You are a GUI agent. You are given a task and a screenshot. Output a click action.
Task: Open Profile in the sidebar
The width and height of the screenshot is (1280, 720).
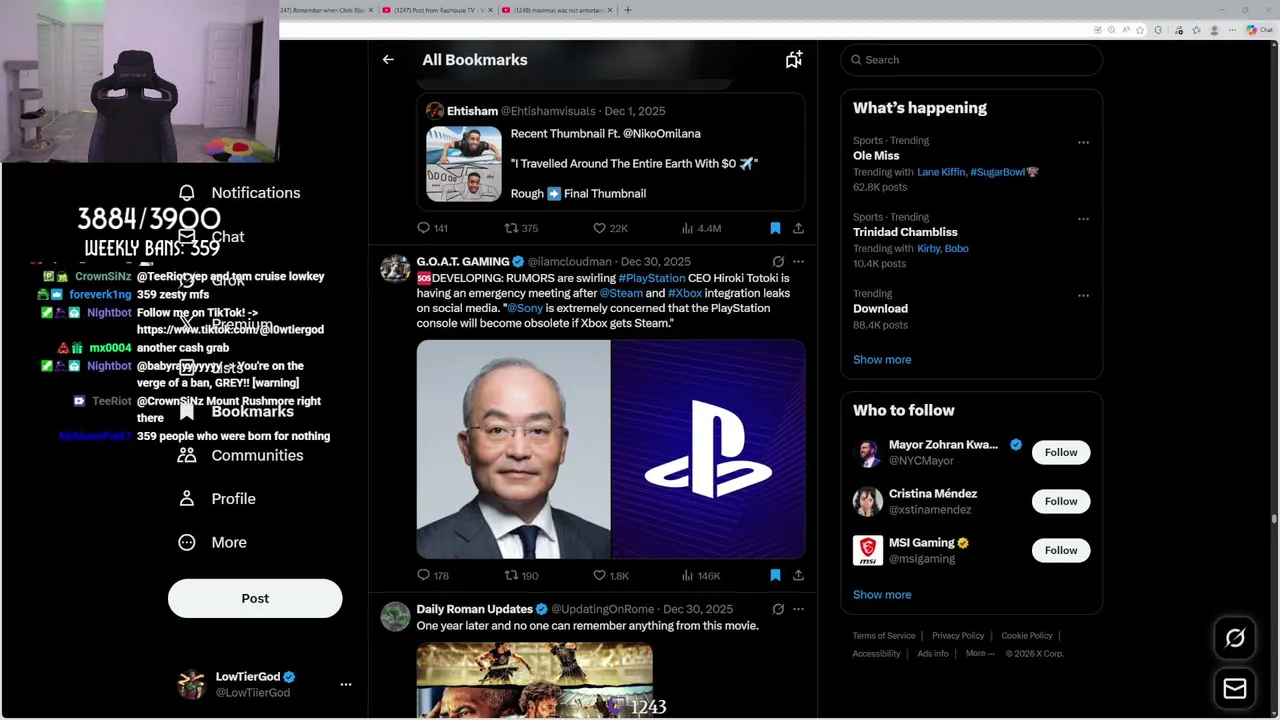217,499
